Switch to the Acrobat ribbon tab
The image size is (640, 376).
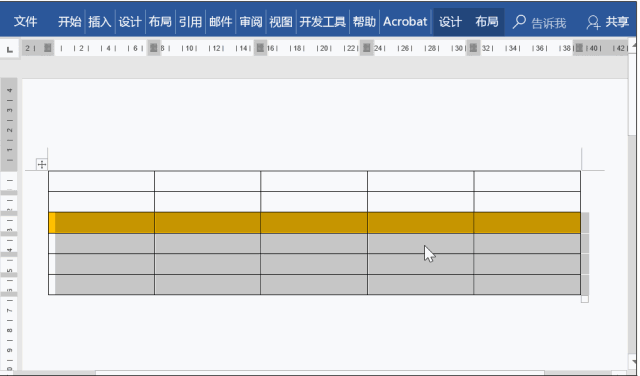[405, 22]
